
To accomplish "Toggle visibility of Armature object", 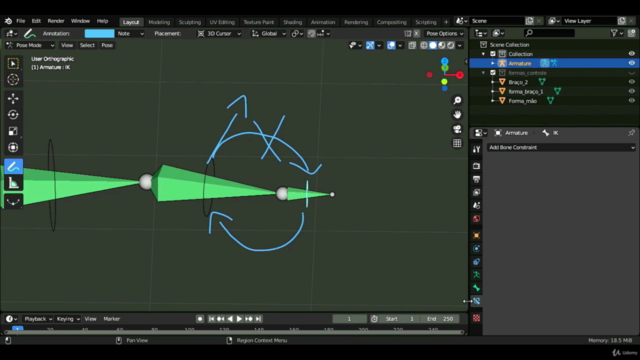I will point(631,63).
